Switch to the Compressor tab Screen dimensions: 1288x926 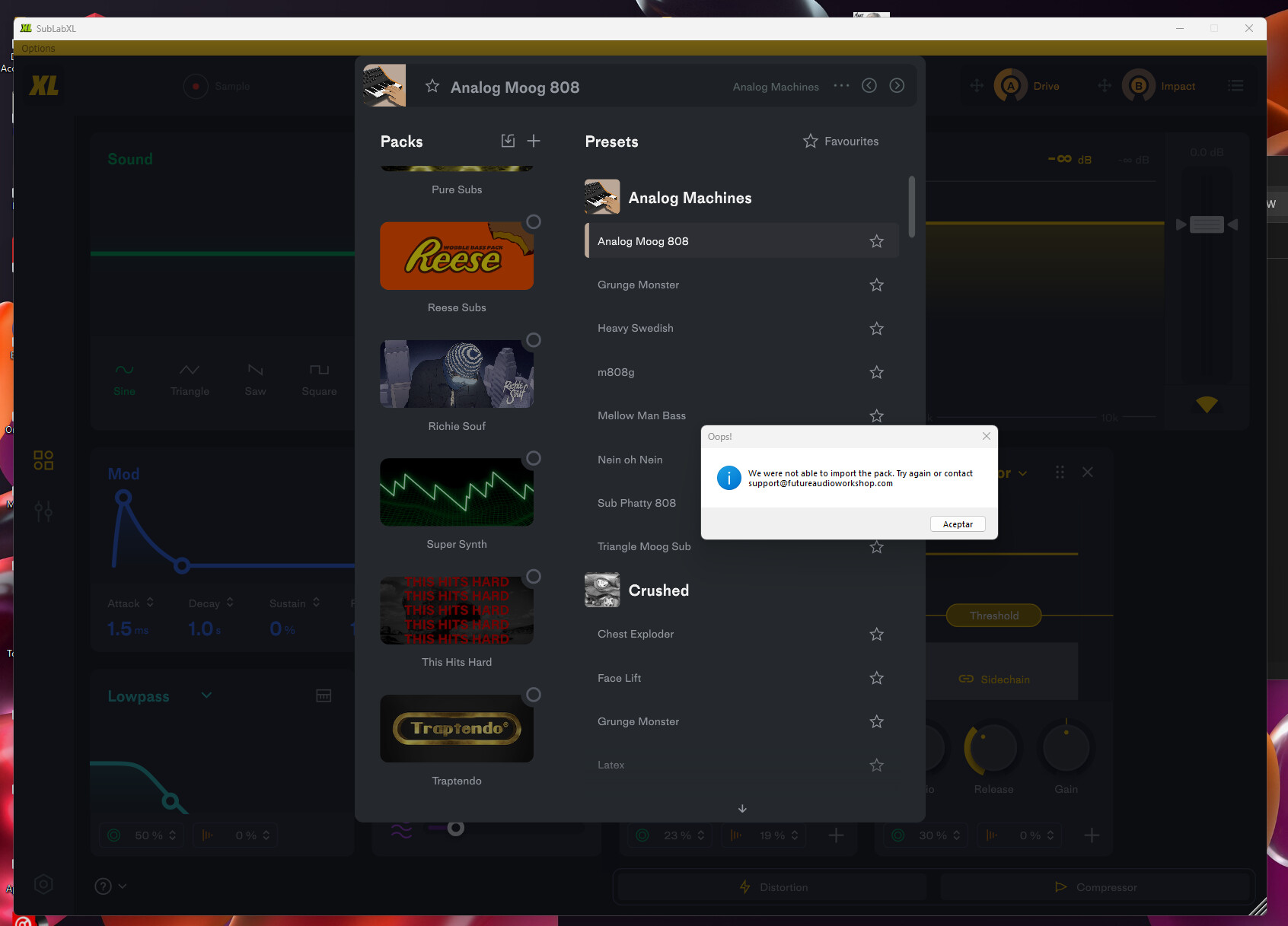point(1095,887)
